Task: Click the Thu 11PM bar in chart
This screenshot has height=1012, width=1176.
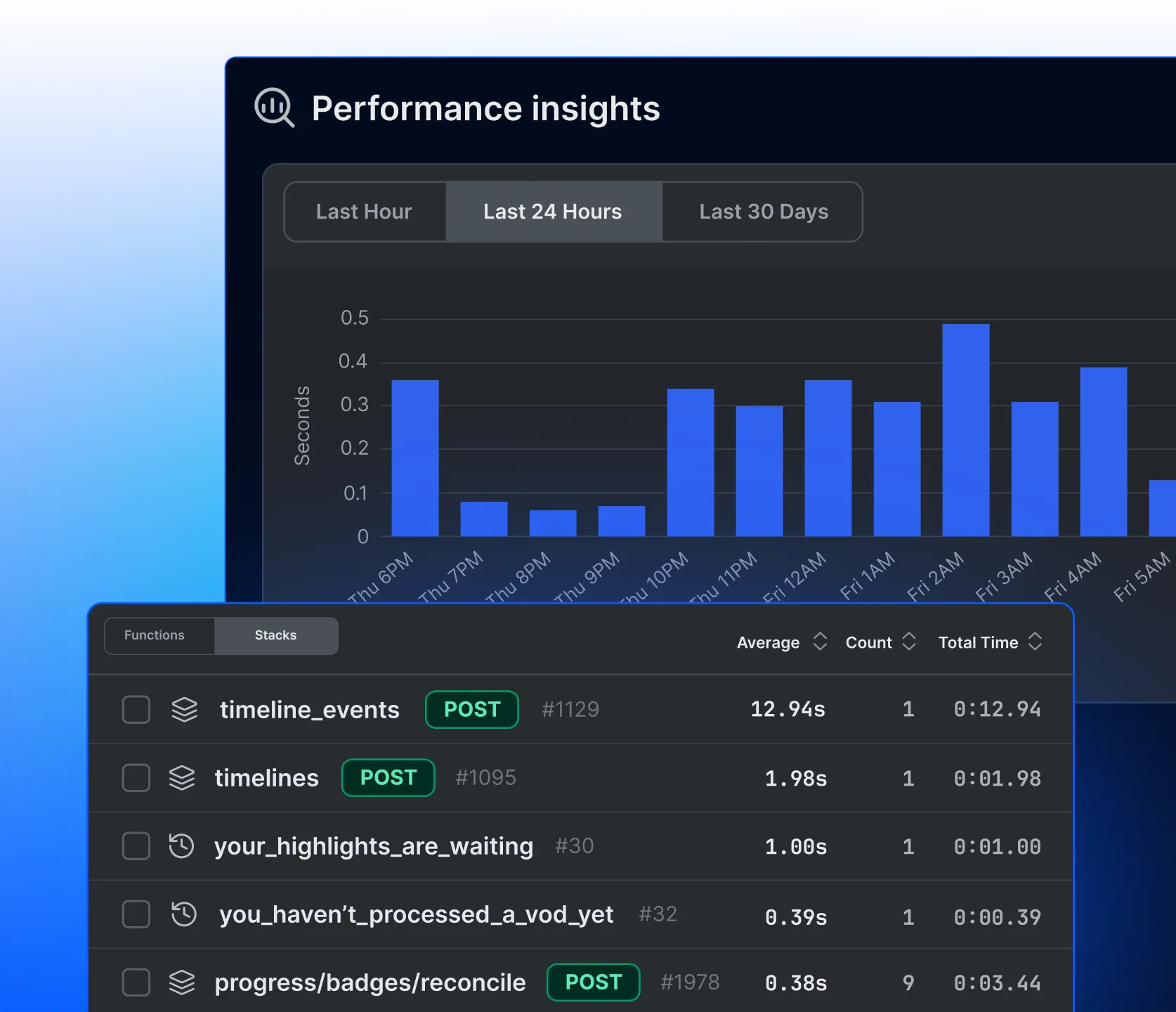Action: tap(759, 471)
